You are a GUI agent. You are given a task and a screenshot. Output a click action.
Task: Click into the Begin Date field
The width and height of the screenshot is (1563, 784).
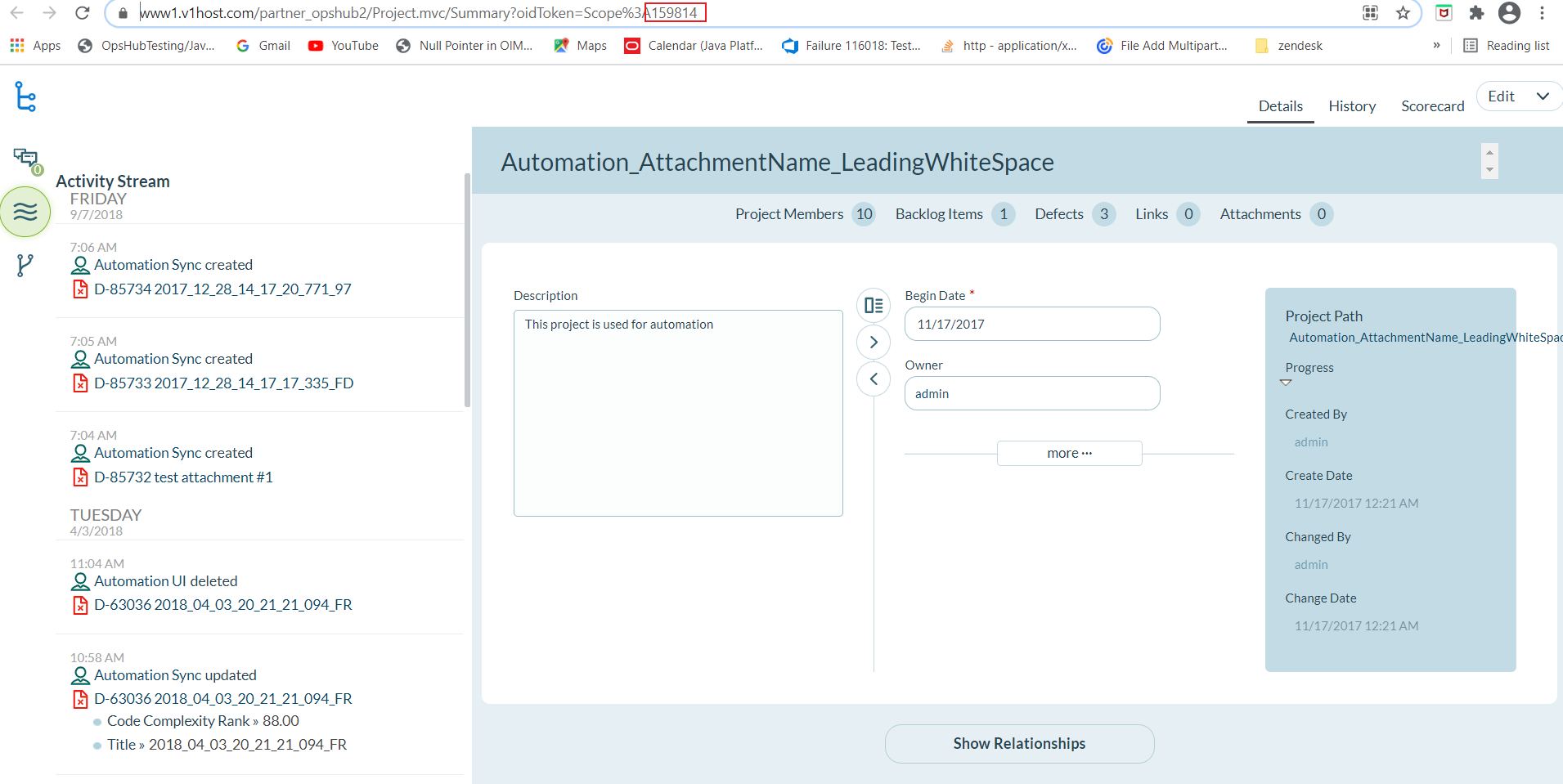(x=1031, y=325)
